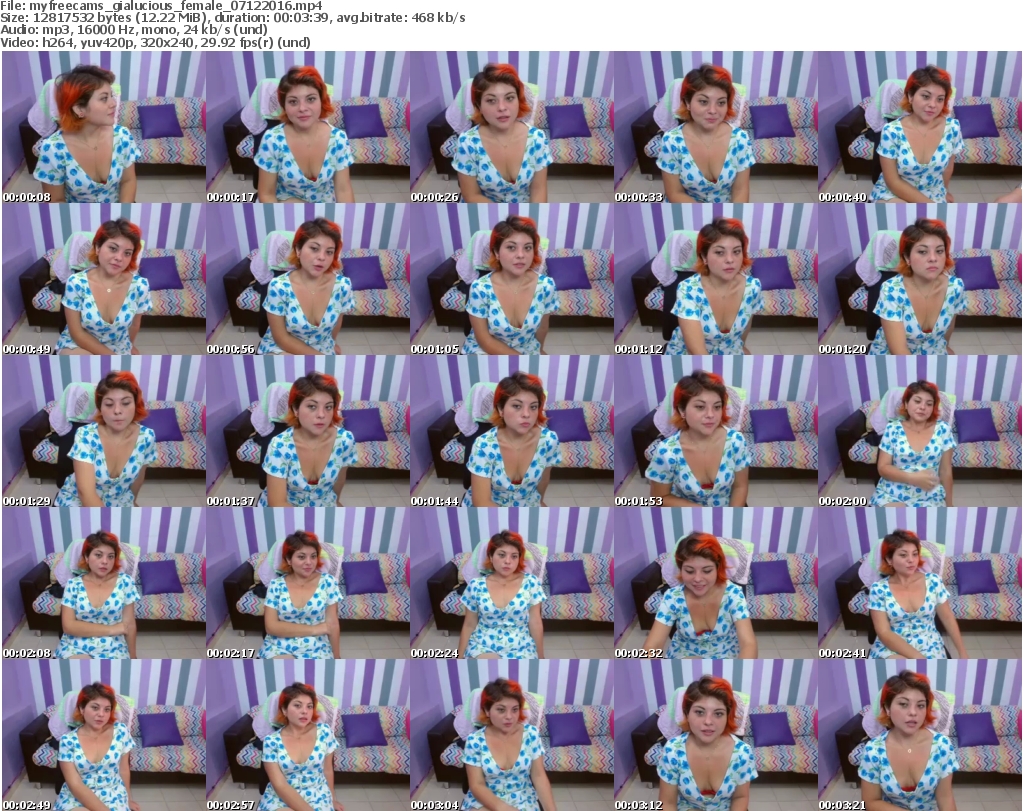Open the frame timestamped 00:00:49
Viewport: 1024px width, 811px height.
pos(104,279)
